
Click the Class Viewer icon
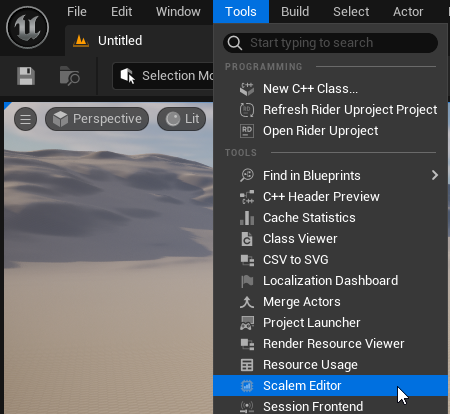247,239
